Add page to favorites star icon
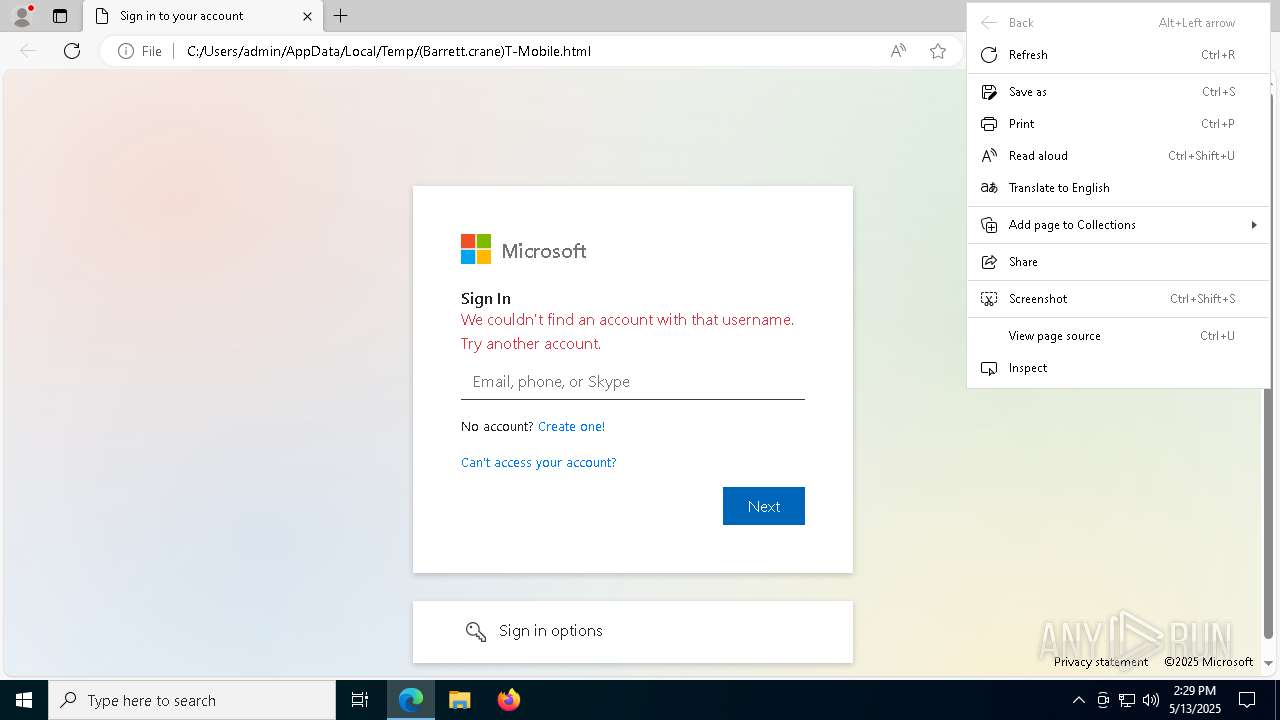Screen dimensions: 1280x720 937,51
